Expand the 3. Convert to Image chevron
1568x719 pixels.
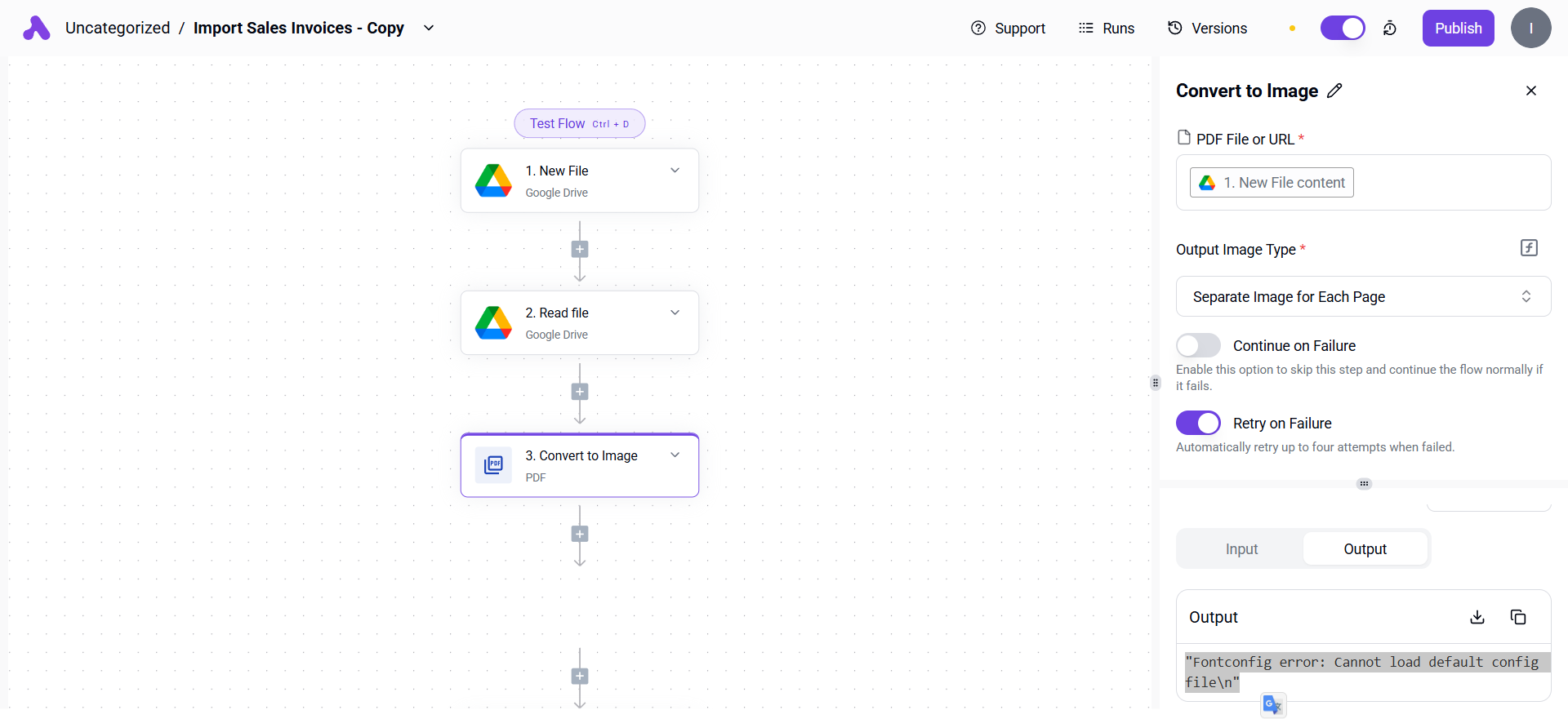coord(675,455)
